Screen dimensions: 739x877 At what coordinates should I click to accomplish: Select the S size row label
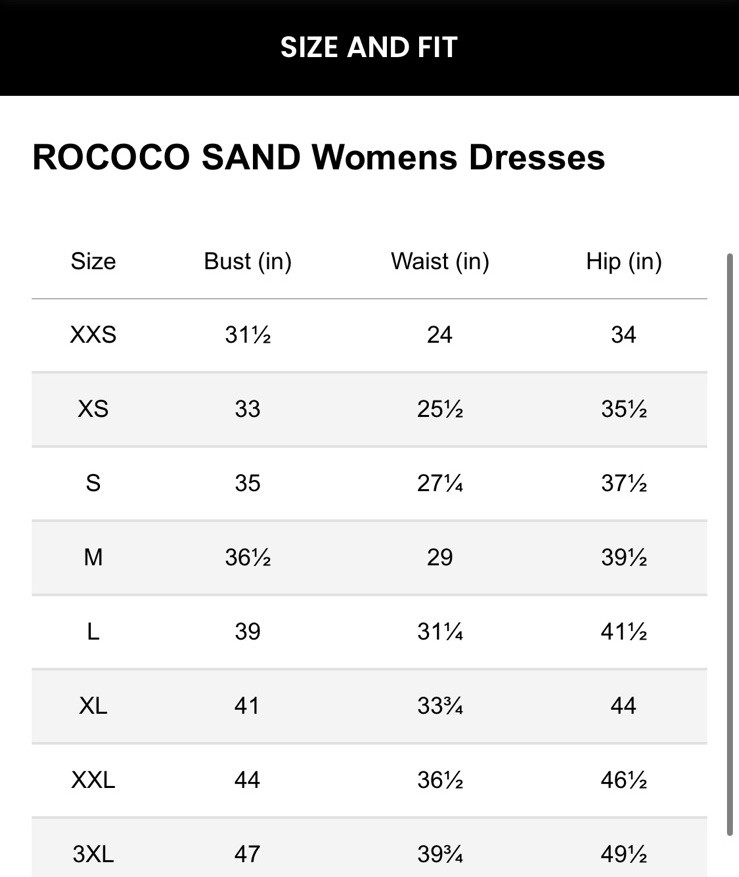pyautogui.click(x=93, y=483)
